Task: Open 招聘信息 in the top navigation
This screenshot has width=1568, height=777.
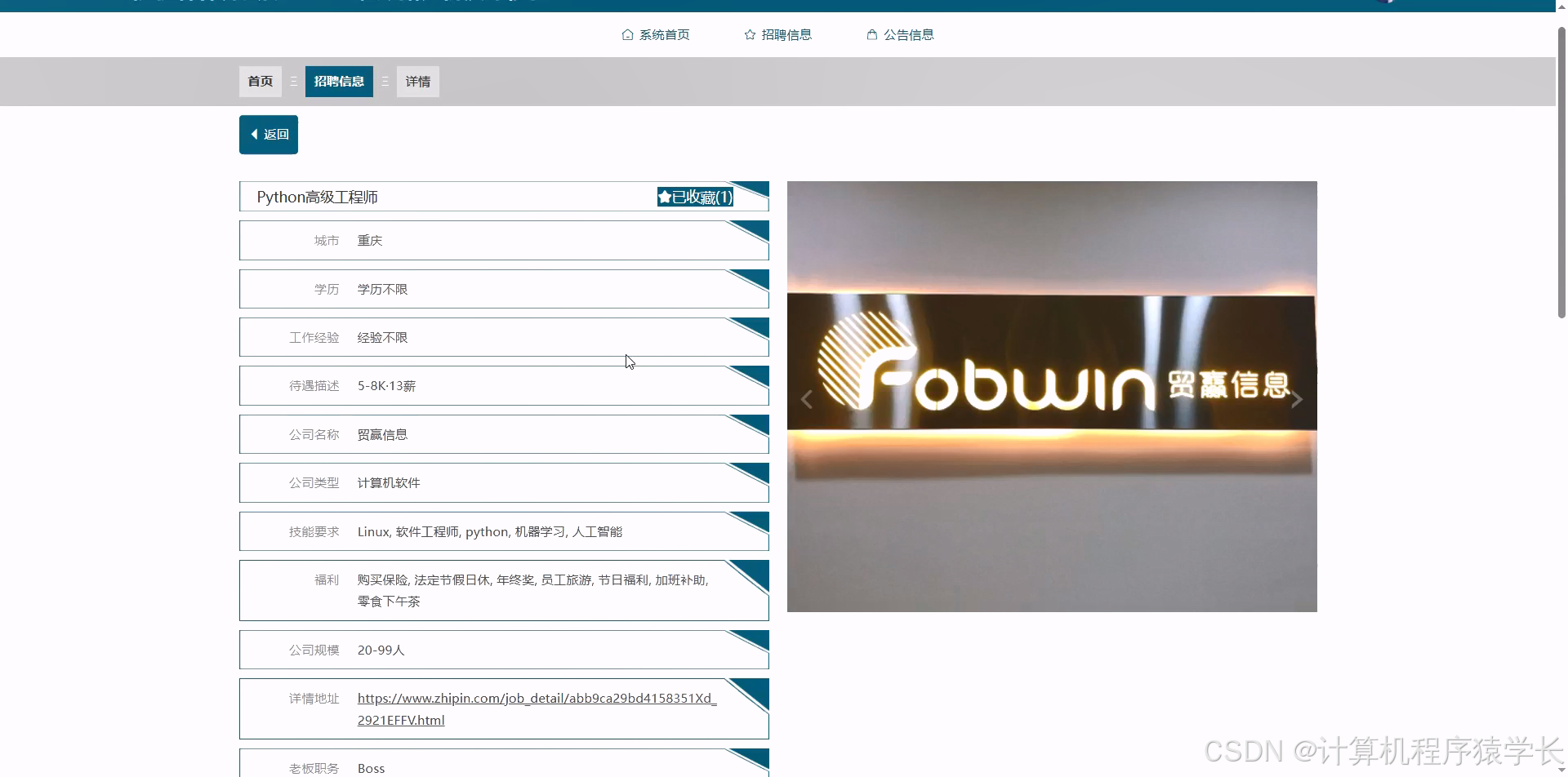Action: coord(777,35)
